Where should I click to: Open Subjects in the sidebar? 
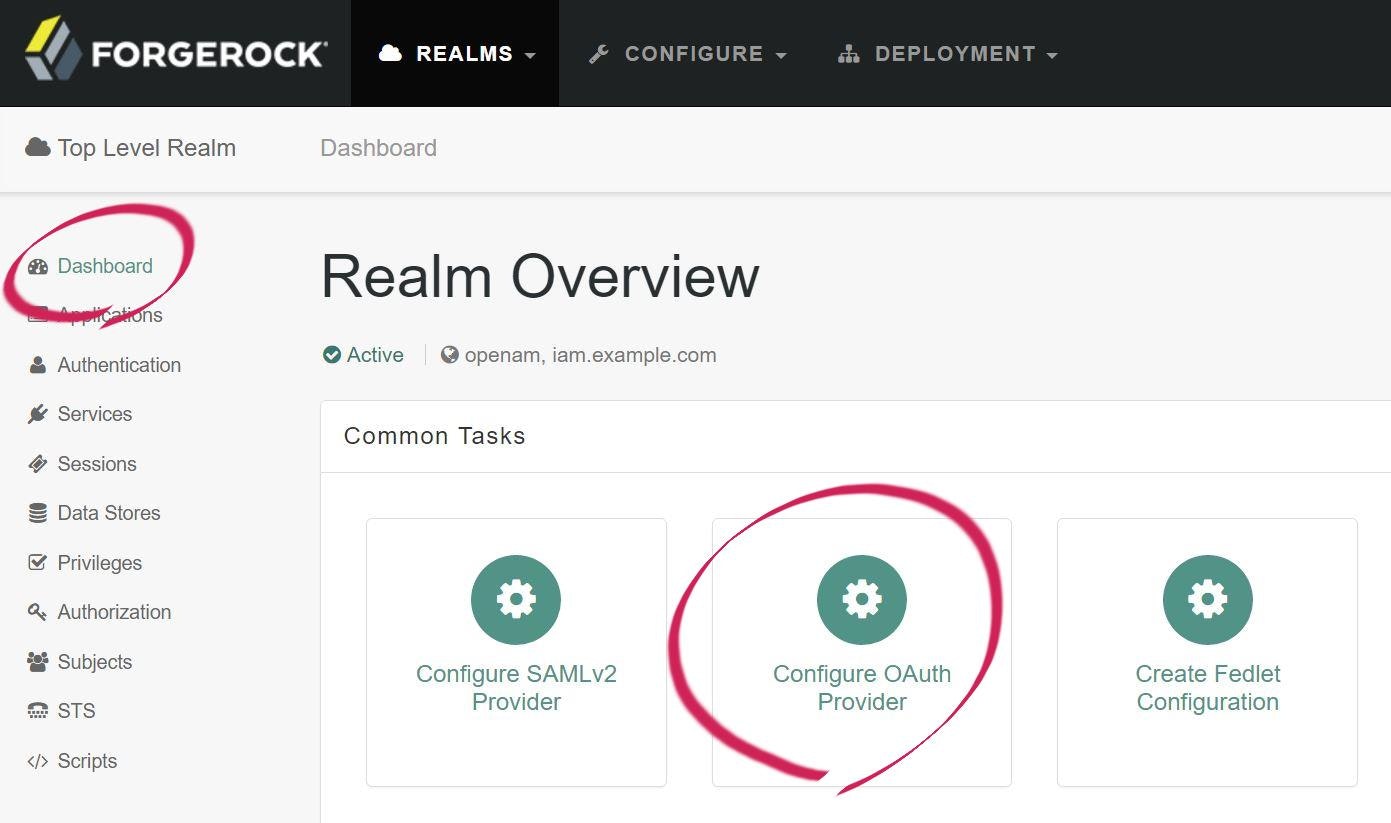[x=95, y=662]
